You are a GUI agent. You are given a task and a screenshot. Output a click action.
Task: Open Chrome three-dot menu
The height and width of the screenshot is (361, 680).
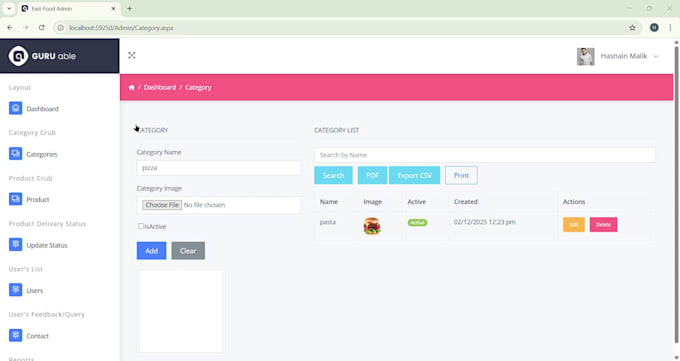pos(670,27)
